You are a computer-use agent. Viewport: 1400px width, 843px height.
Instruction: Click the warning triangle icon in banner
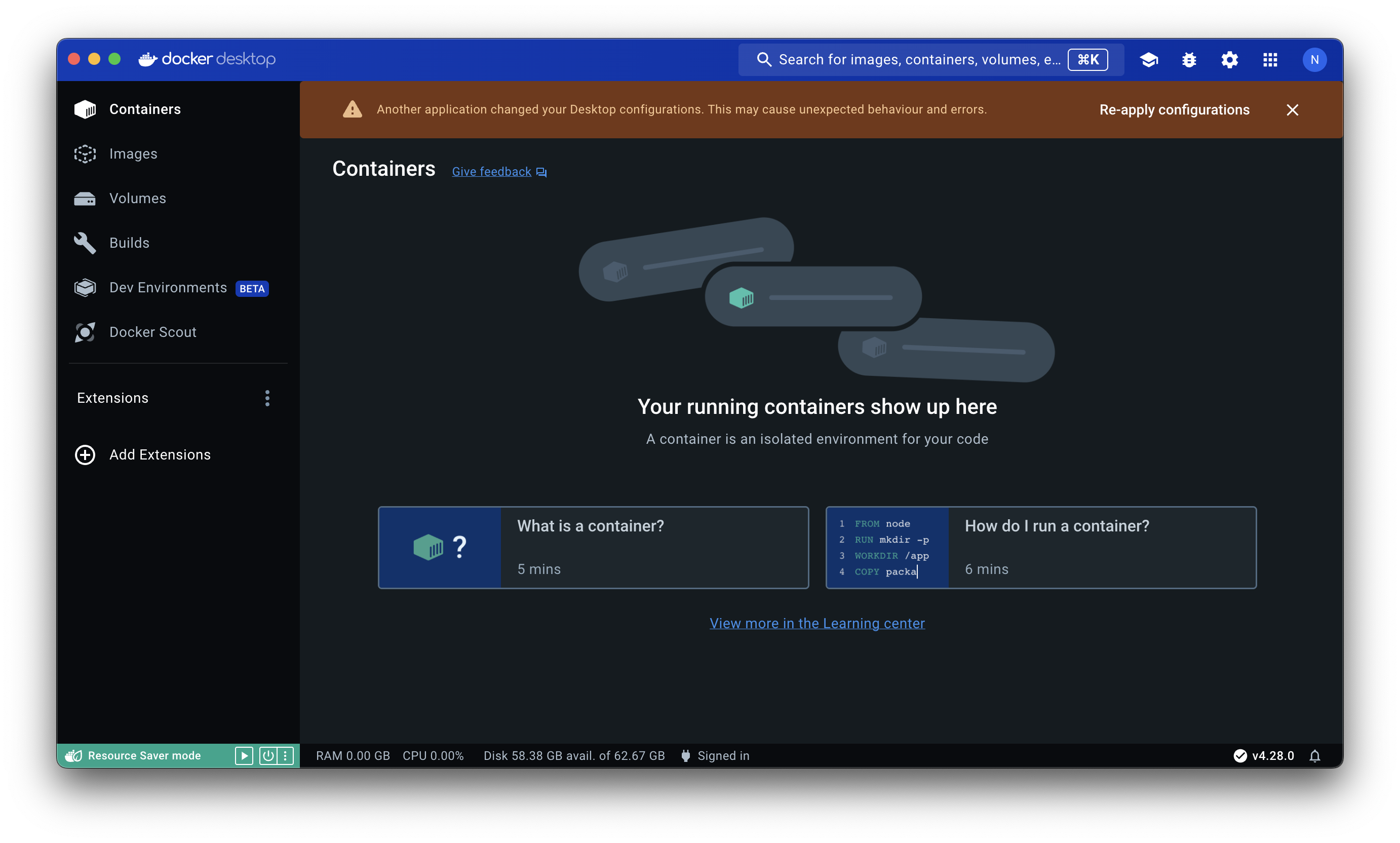pos(352,109)
